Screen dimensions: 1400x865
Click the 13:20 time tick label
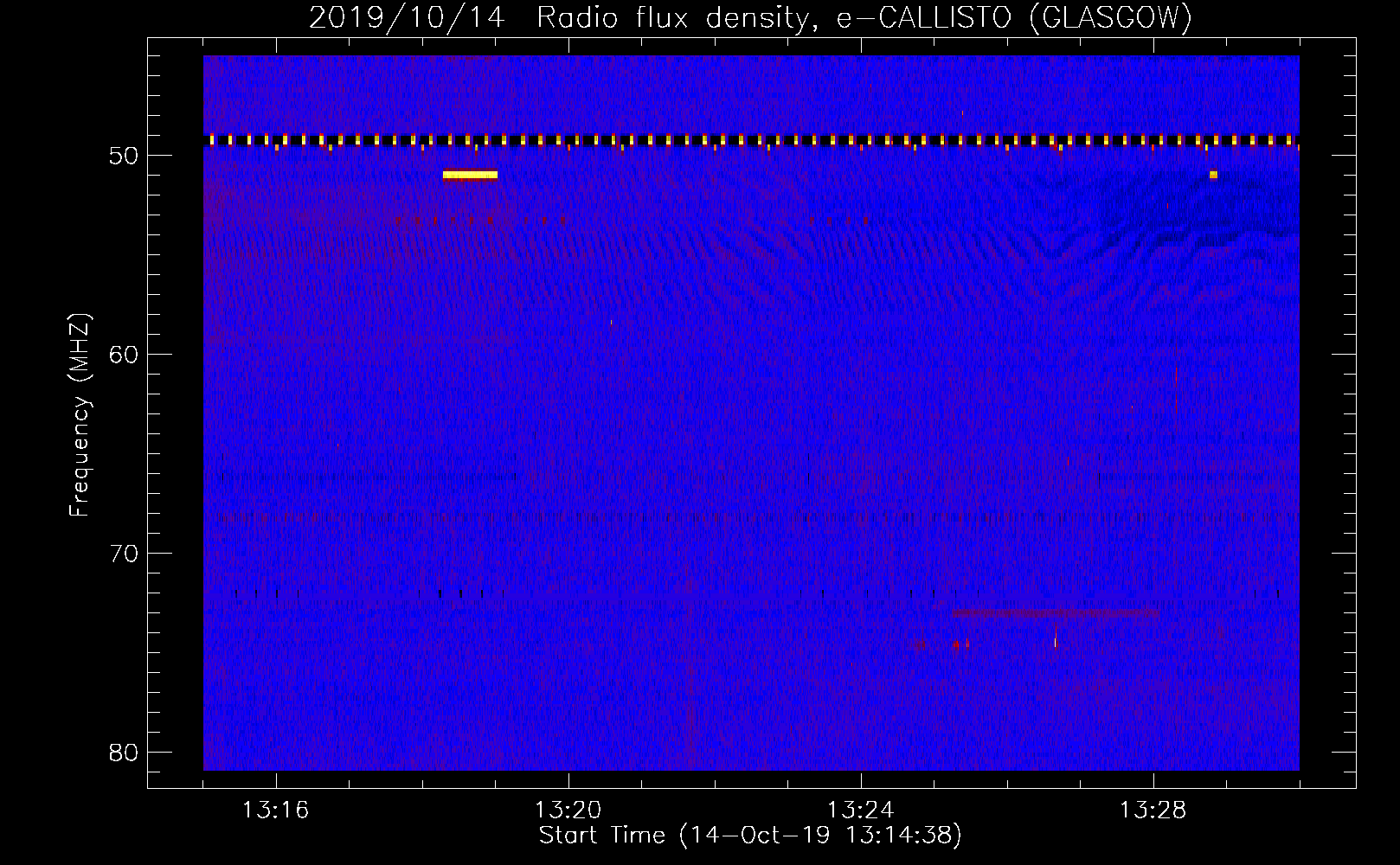pyautogui.click(x=568, y=811)
